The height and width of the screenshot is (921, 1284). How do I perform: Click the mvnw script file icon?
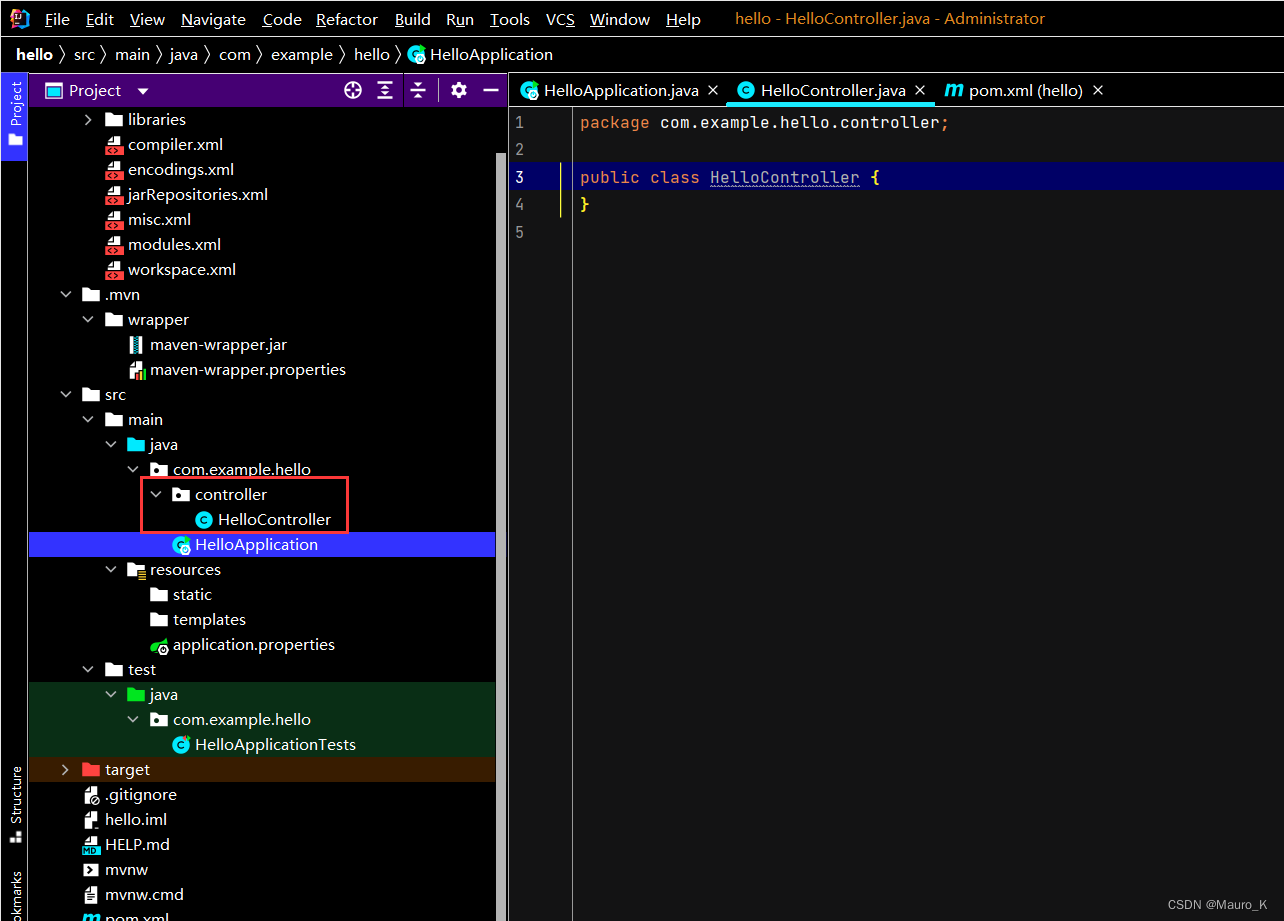[x=92, y=870]
